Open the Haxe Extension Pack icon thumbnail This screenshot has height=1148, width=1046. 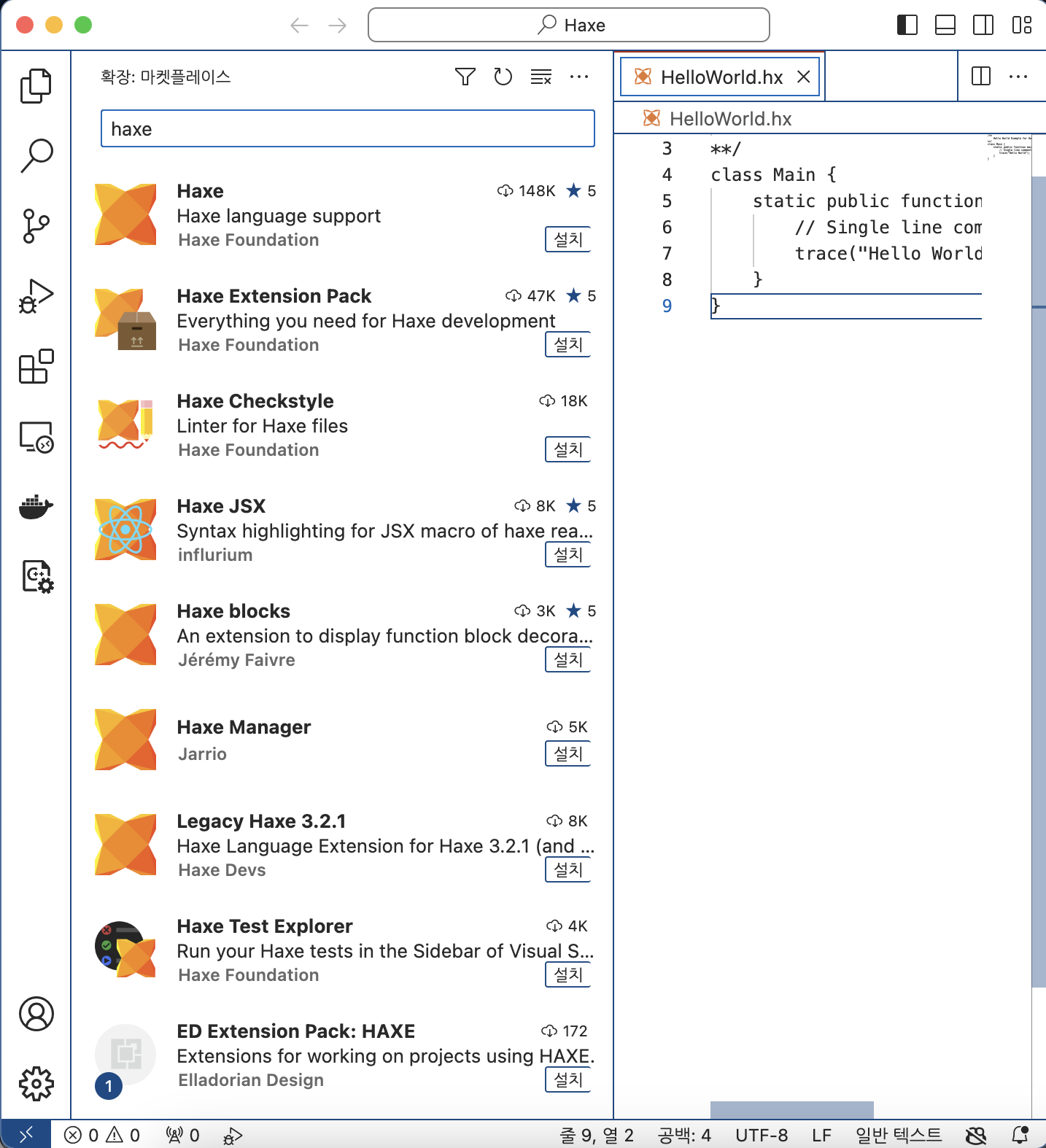(125, 319)
